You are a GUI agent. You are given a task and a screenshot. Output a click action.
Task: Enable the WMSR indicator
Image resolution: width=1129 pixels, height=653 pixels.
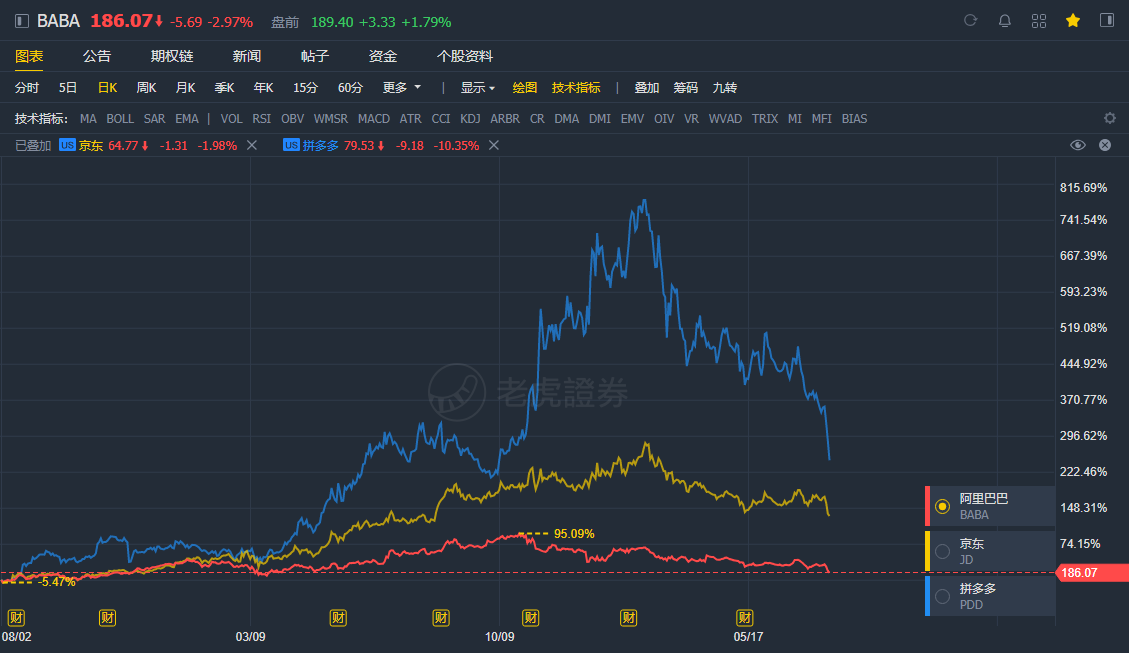pos(330,119)
